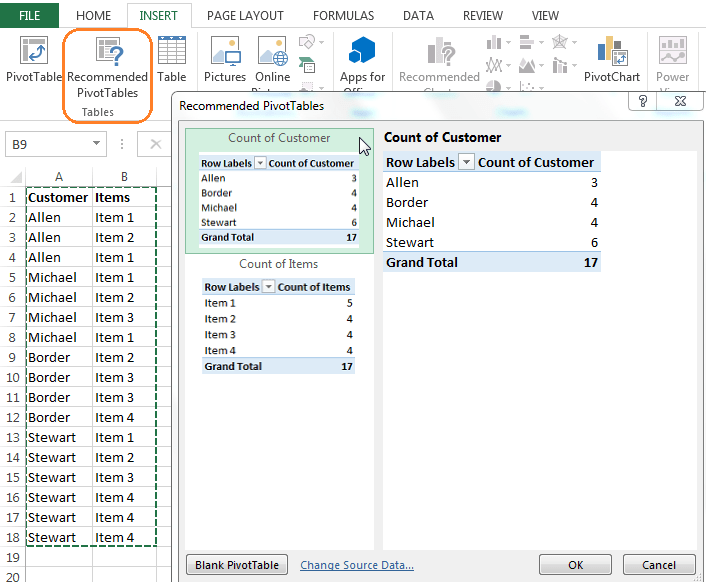This screenshot has height=582, width=706.
Task: Open Row Labels filter in Count of Items thumbnail
Action: click(268, 287)
